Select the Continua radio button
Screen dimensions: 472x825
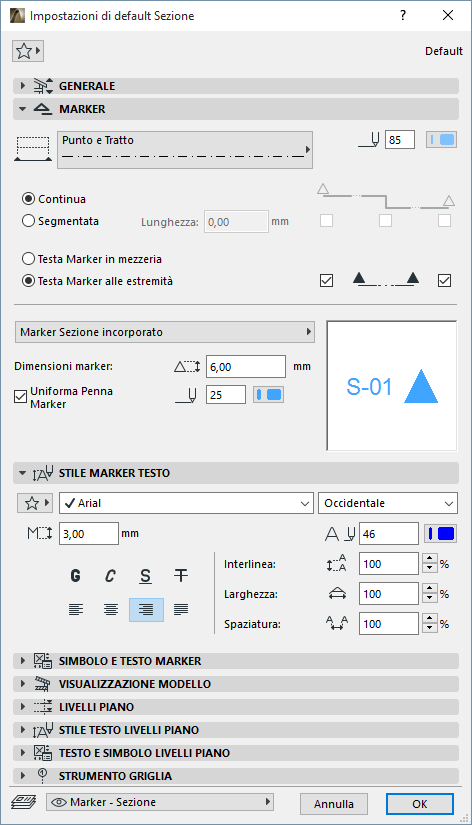(x=28, y=199)
